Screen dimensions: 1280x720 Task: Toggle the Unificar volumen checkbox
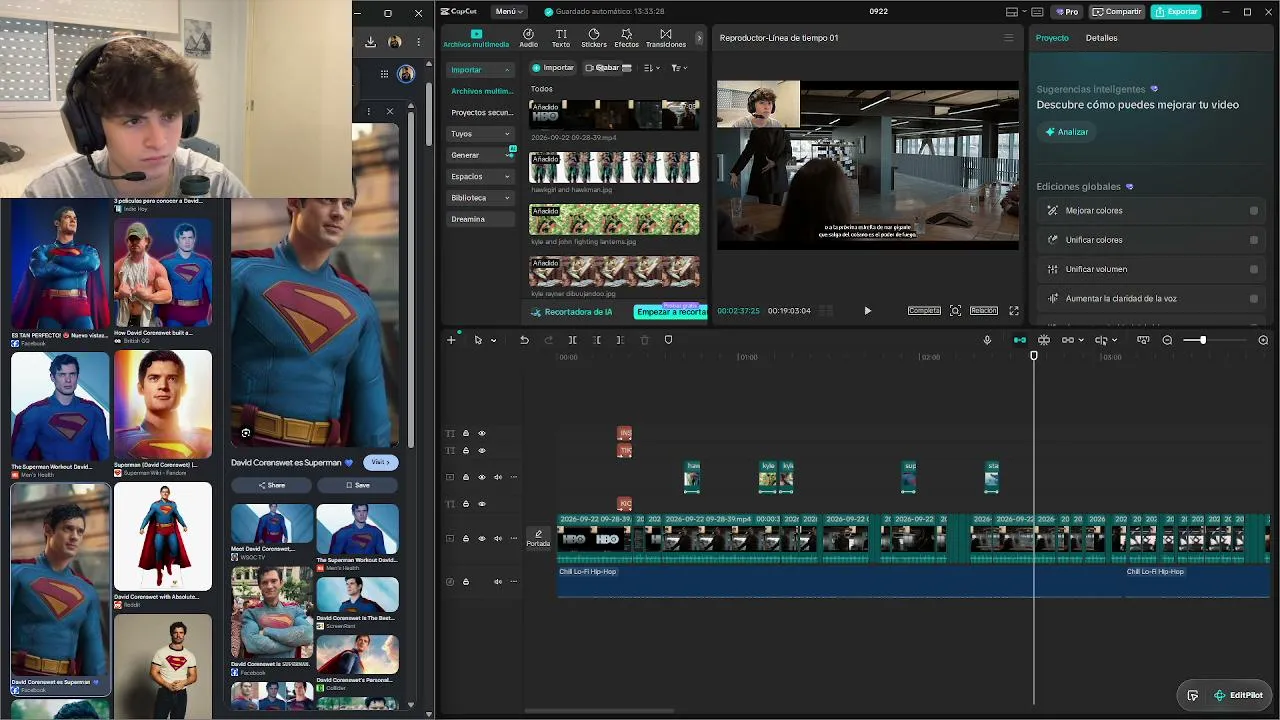point(1254,269)
